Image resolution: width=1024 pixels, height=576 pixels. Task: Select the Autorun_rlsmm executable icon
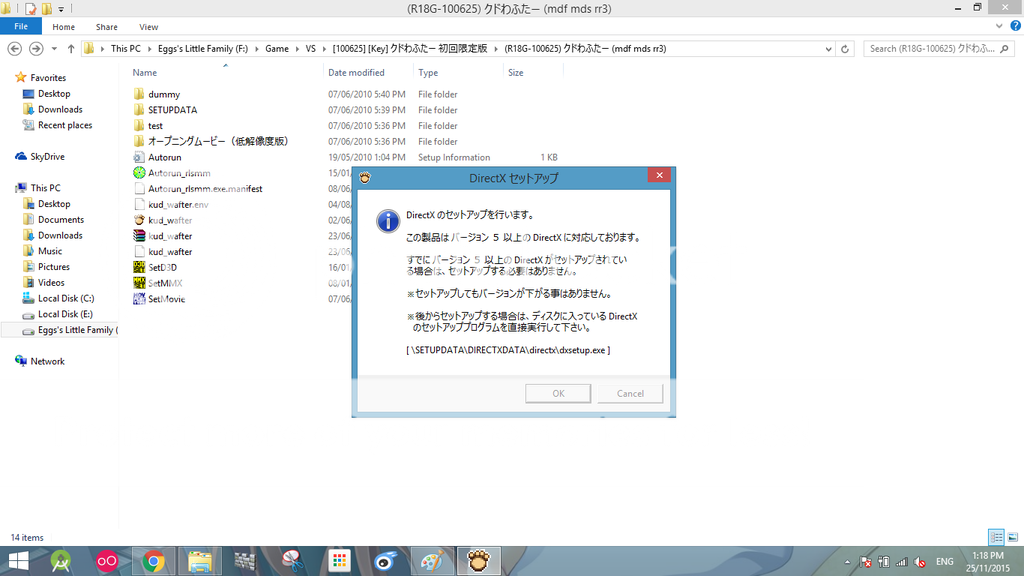coord(140,173)
